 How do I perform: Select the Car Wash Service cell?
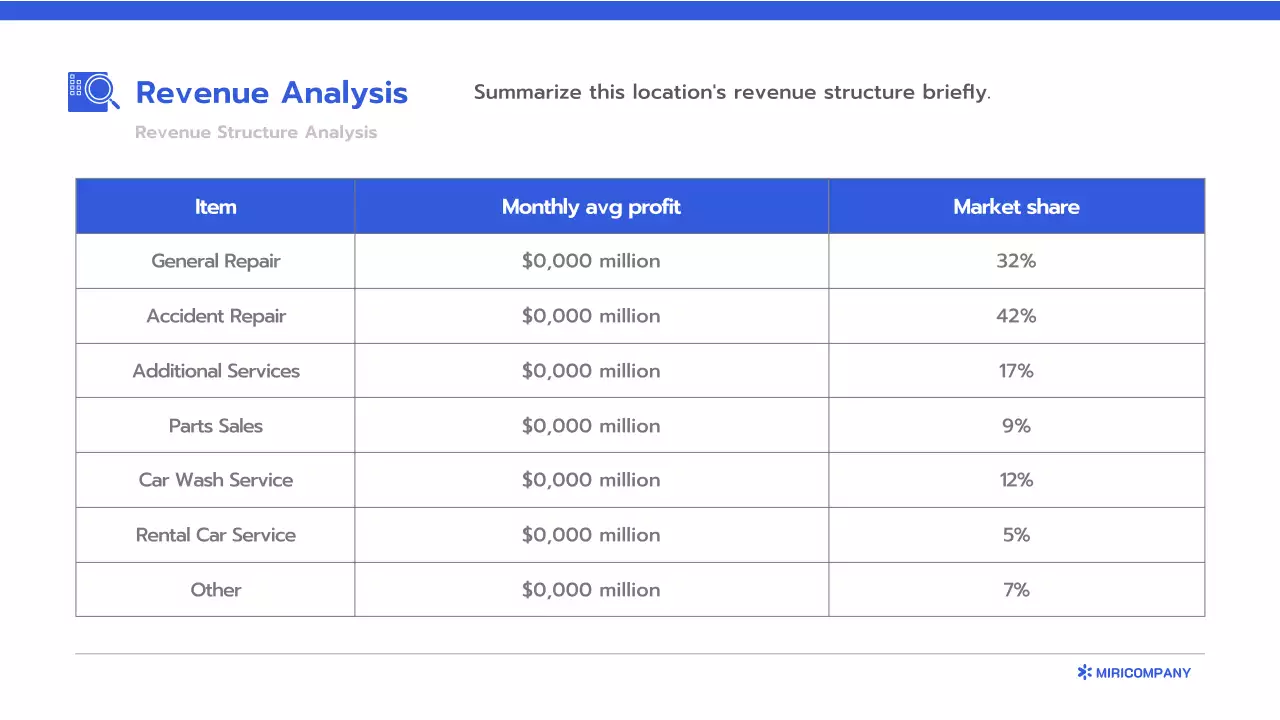coord(215,480)
